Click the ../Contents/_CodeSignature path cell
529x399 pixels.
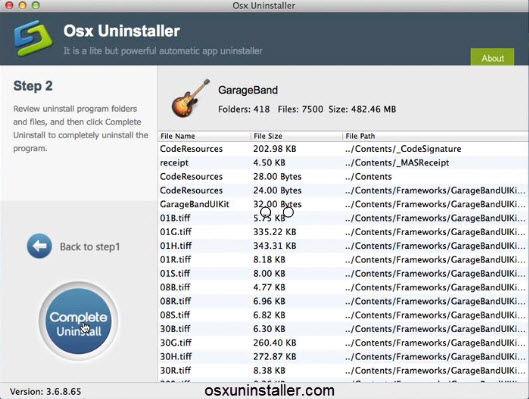pos(403,149)
